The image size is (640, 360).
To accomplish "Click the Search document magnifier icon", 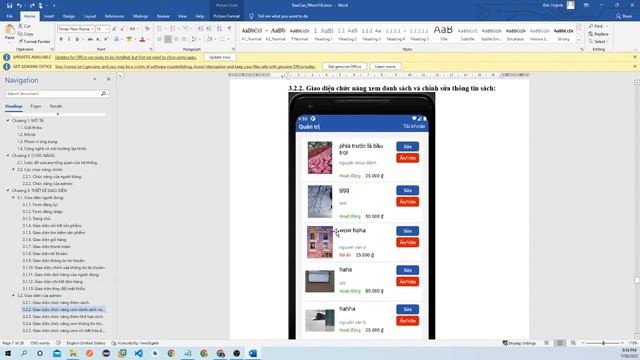I will (x=103, y=93).
